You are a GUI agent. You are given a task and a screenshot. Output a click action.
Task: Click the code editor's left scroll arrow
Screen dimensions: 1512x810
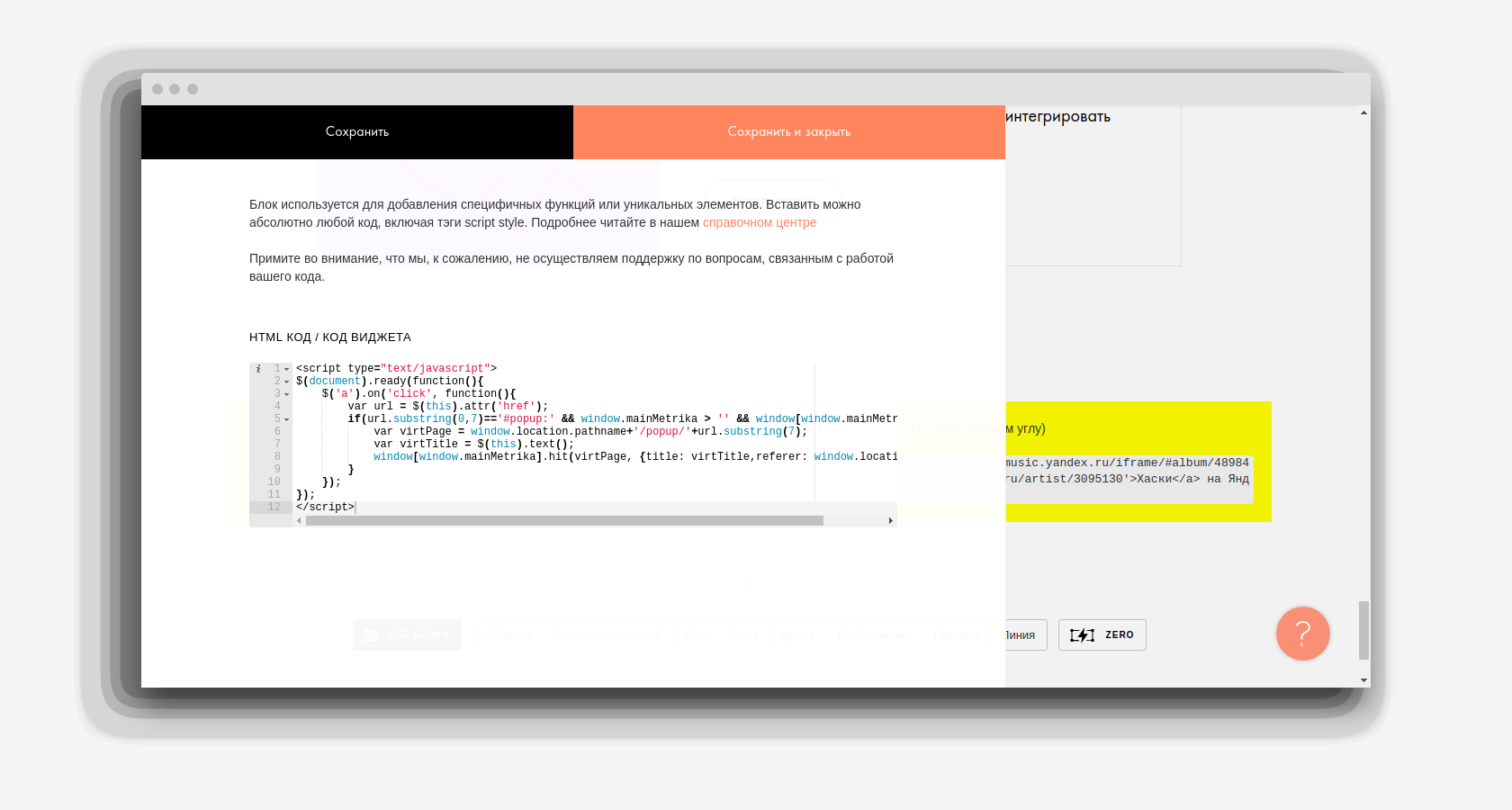click(x=299, y=521)
